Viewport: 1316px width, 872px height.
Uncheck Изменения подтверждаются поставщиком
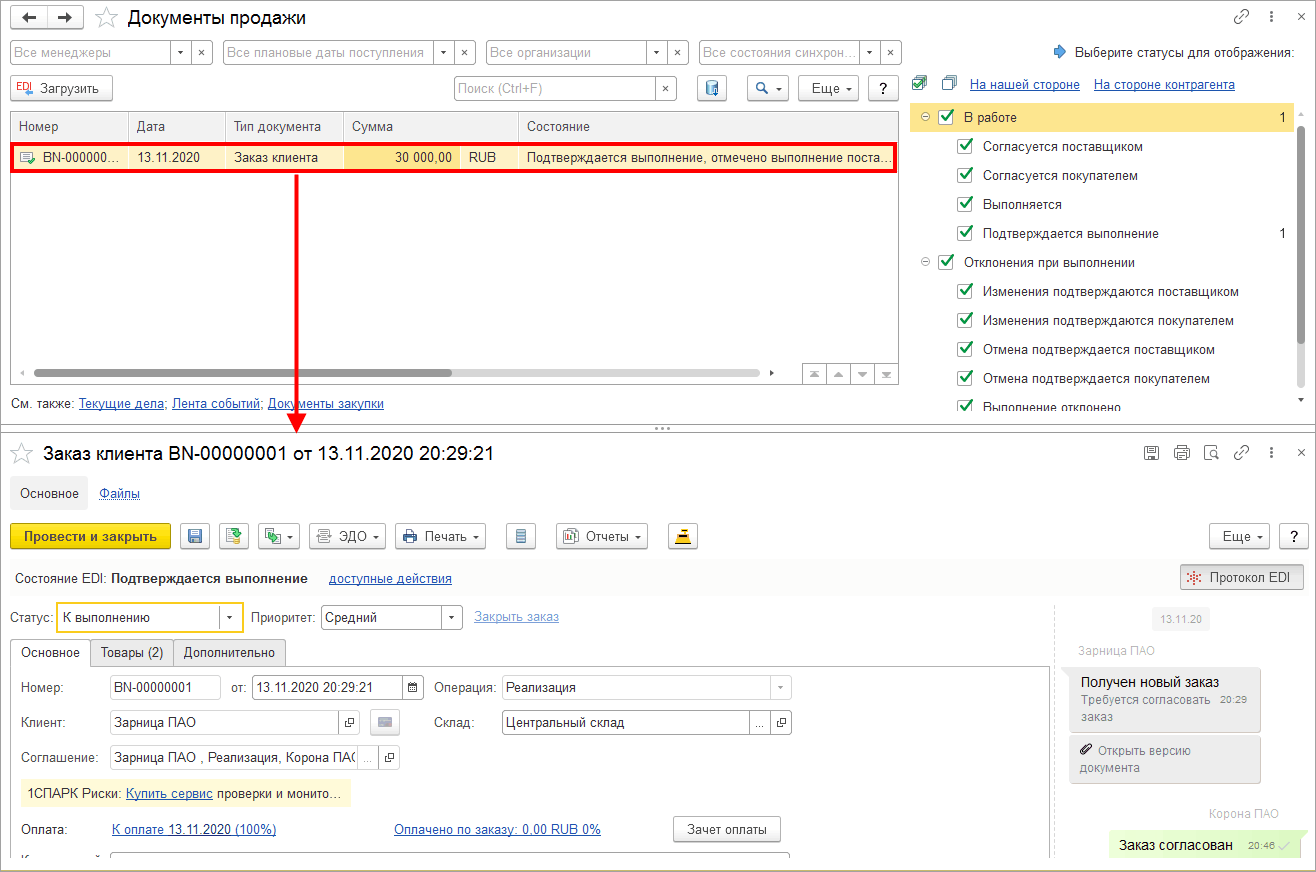(965, 291)
